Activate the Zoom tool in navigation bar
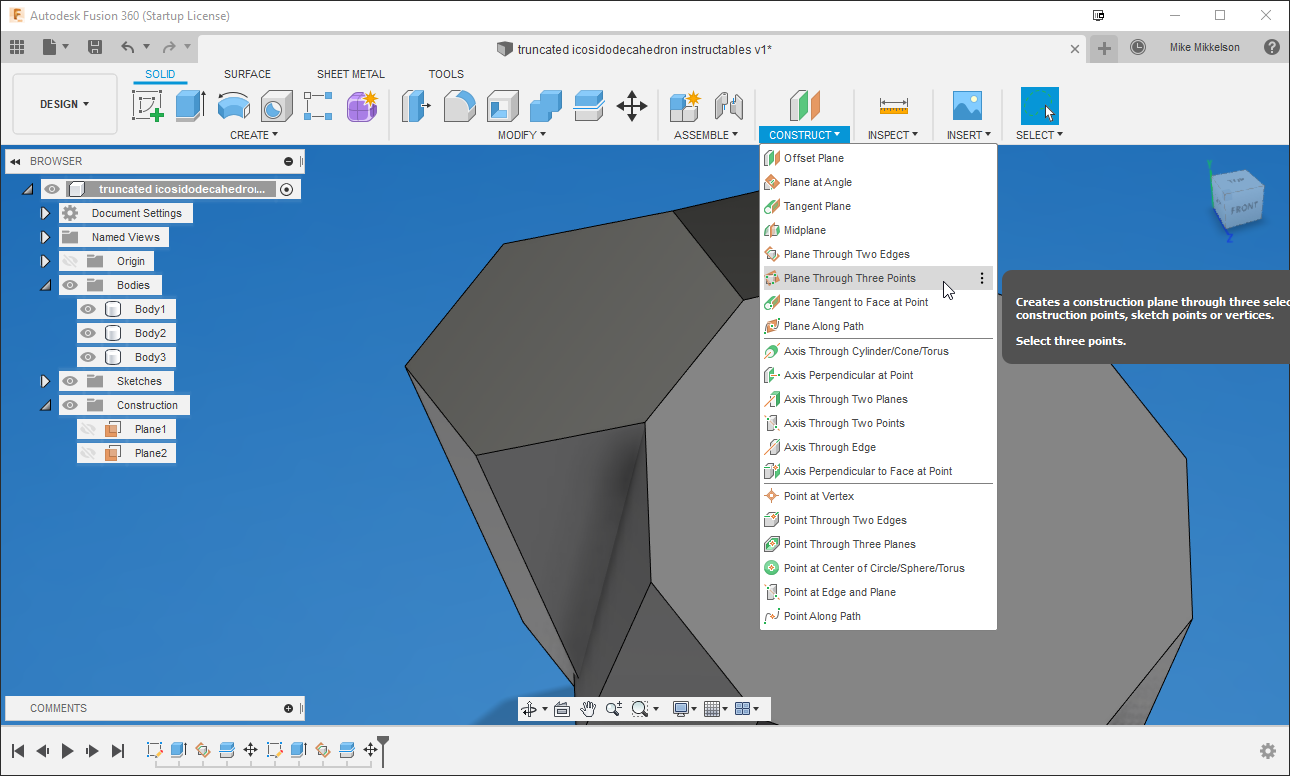This screenshot has width=1290, height=776. [614, 708]
